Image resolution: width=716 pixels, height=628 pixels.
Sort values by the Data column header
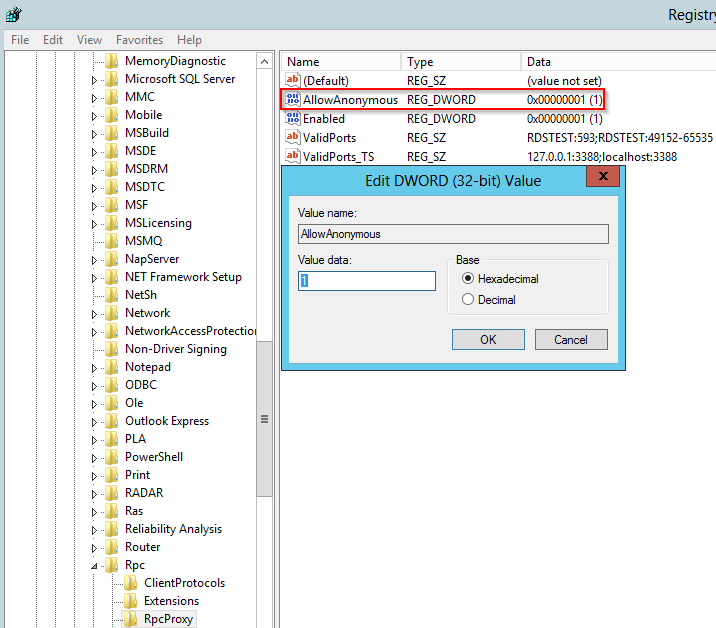[x=618, y=62]
